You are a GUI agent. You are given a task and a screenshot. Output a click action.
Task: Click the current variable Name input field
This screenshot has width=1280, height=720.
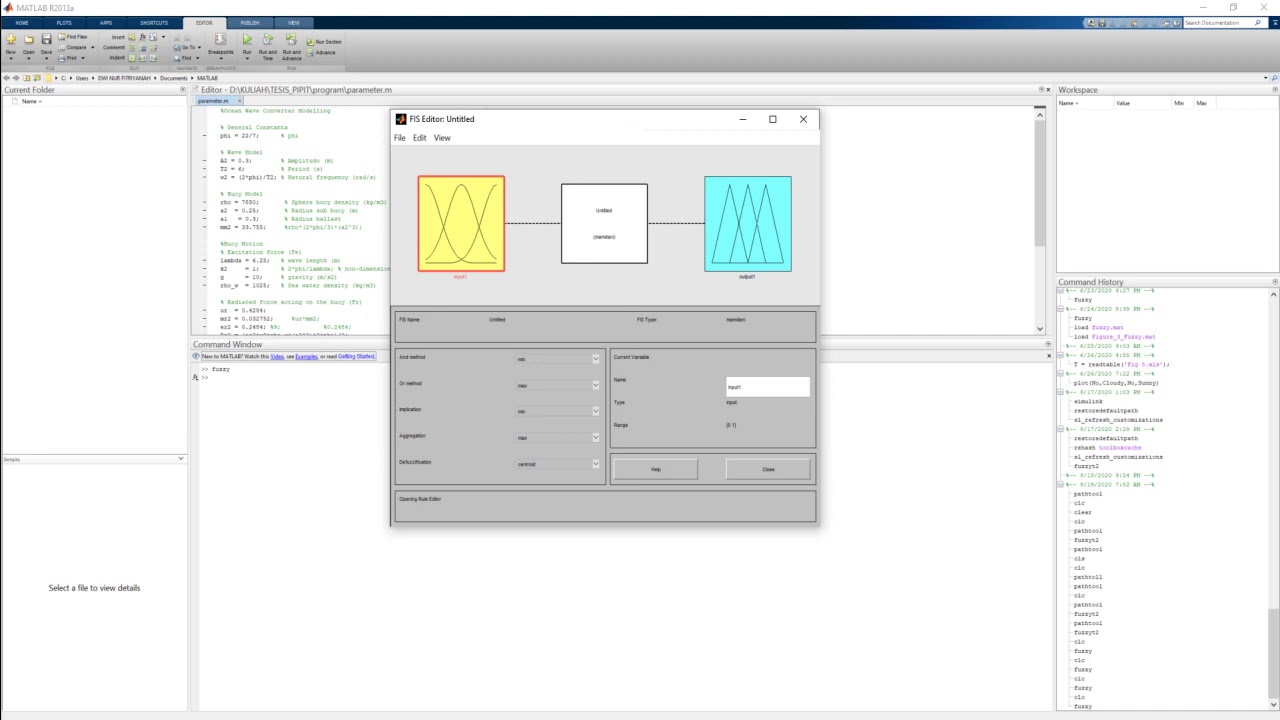coord(767,387)
